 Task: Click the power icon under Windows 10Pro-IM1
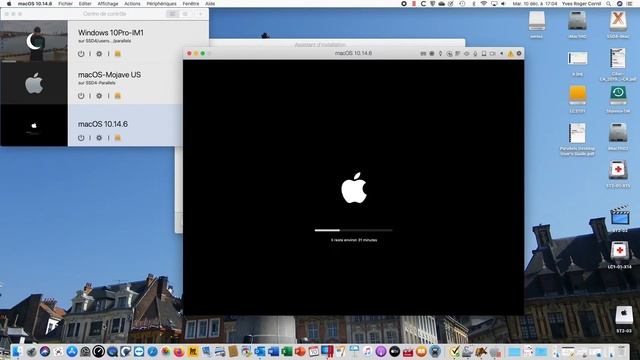(81, 54)
